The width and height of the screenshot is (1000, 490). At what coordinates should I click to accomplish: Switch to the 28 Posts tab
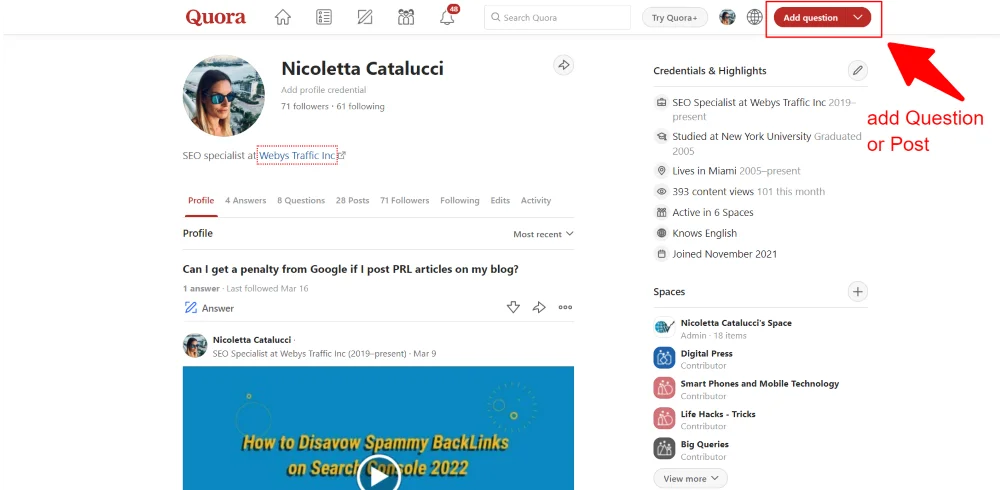coord(353,200)
